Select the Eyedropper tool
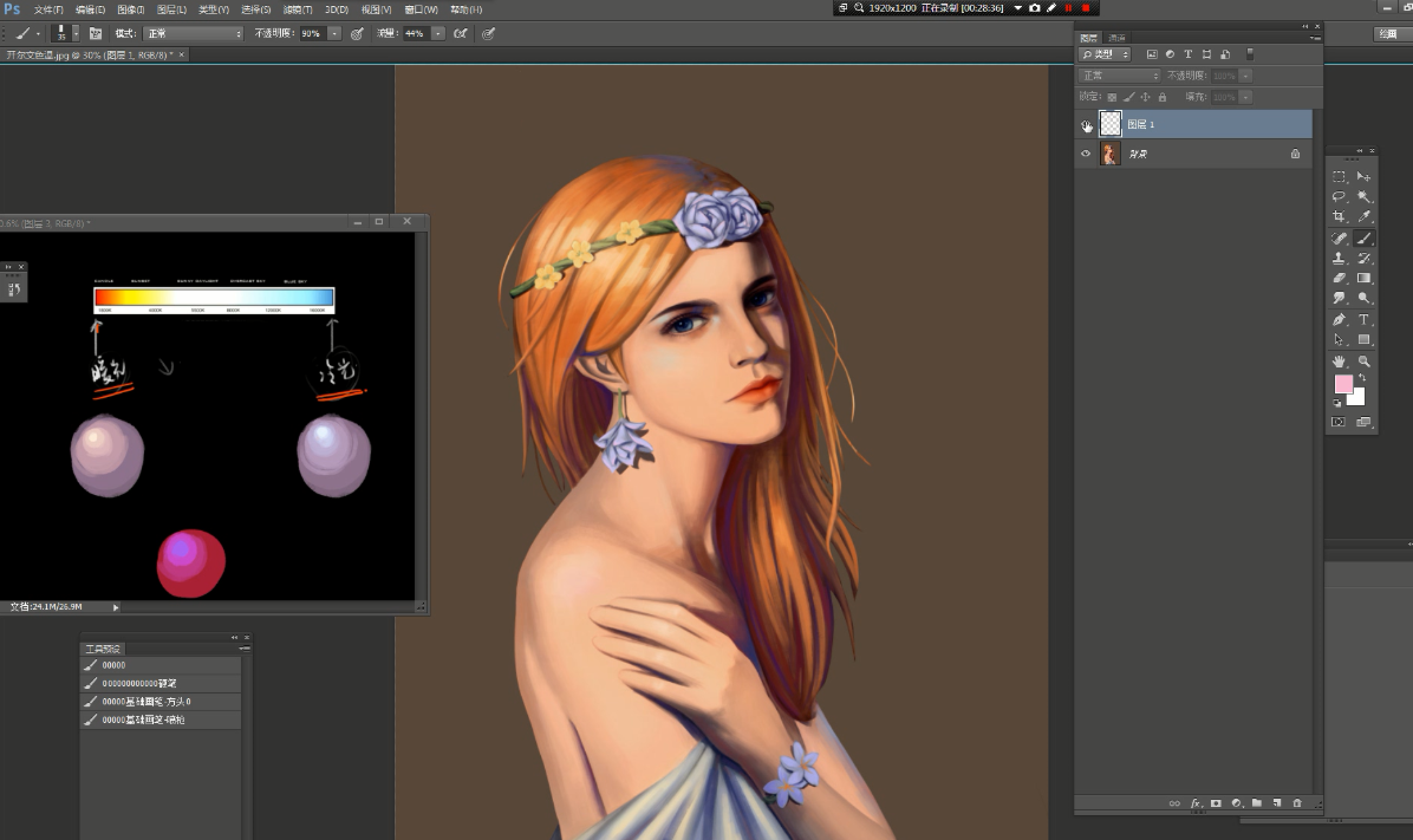This screenshot has height=840, width=1413. (x=1364, y=217)
